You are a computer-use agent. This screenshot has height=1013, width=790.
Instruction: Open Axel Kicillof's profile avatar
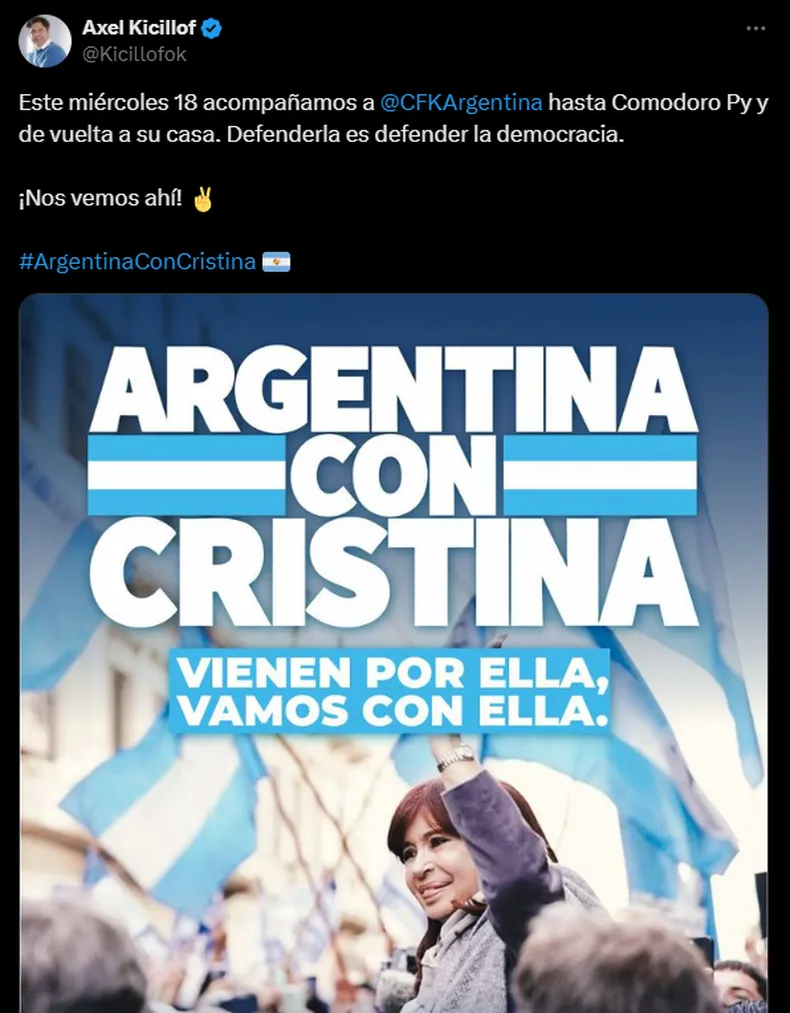(45, 41)
